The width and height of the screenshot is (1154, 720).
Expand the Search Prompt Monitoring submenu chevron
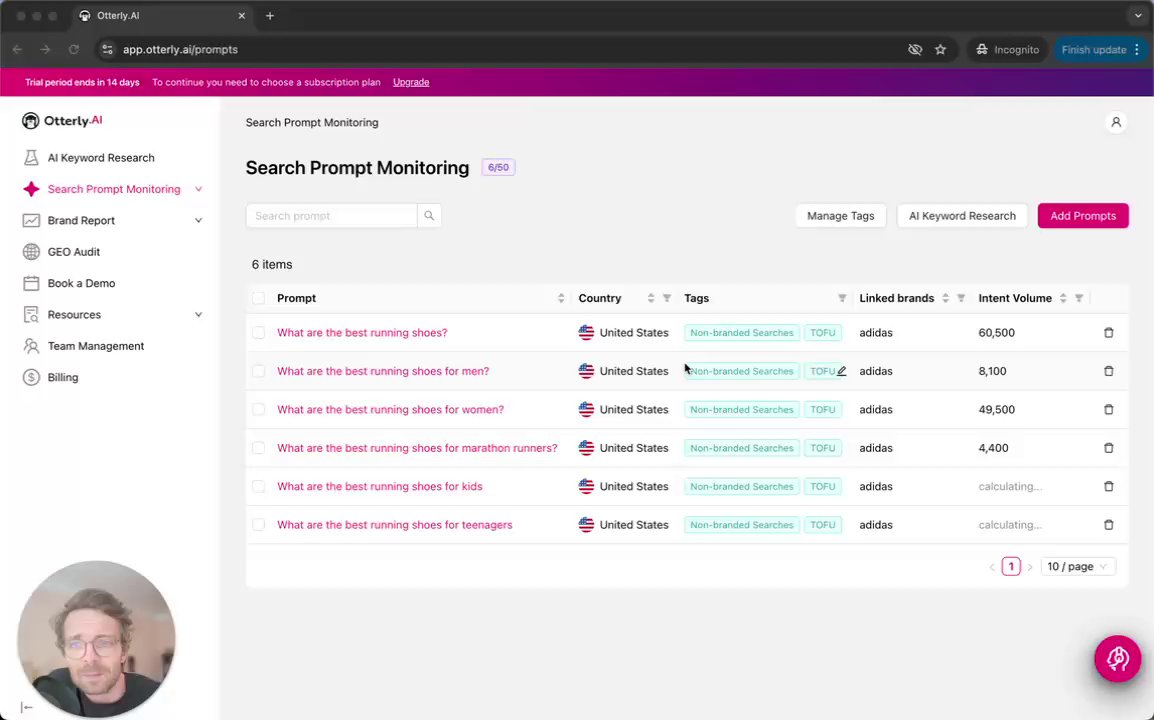coord(198,189)
